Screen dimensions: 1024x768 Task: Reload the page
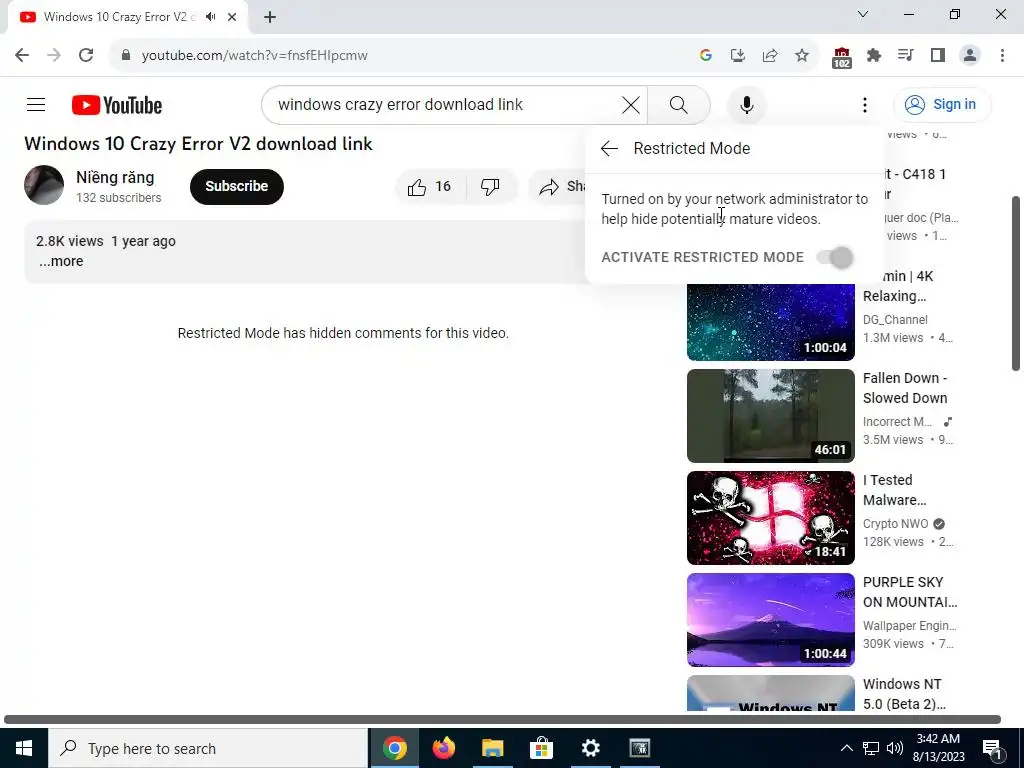[x=86, y=56]
